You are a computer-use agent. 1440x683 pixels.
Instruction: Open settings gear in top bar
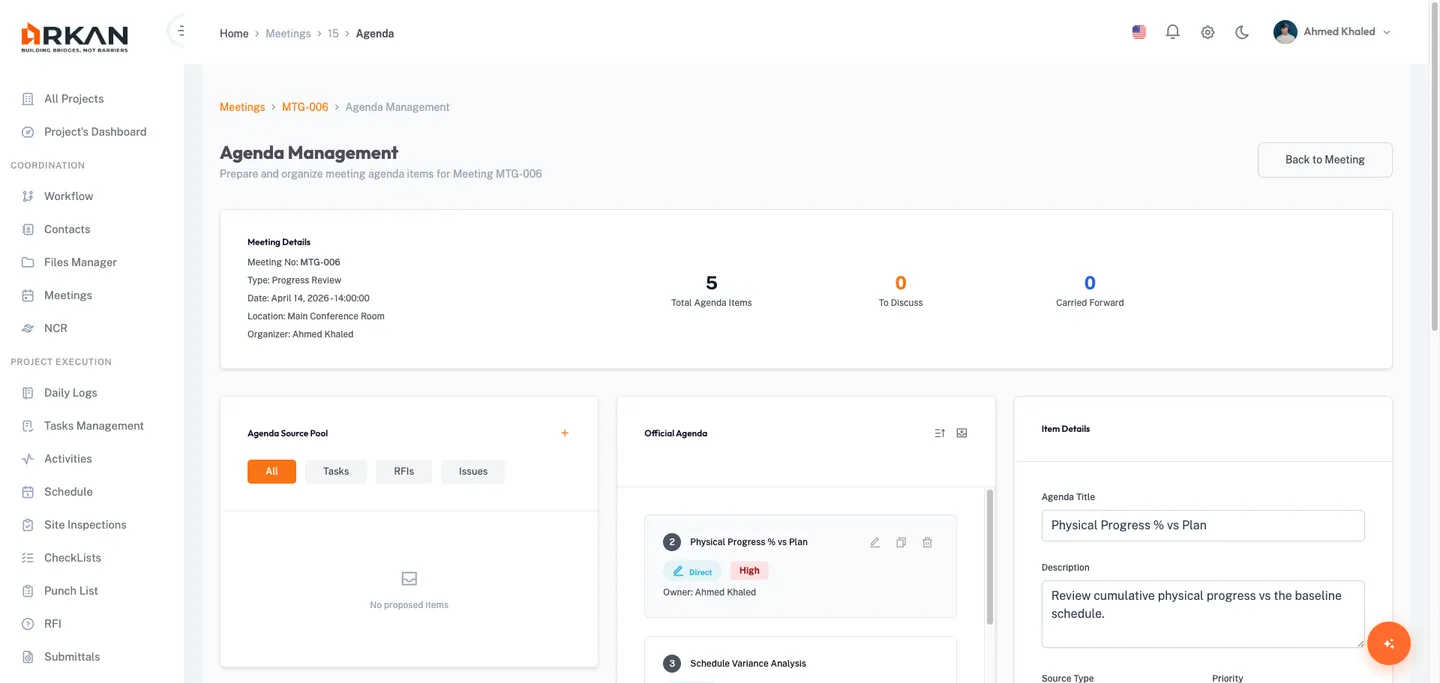click(x=1208, y=32)
